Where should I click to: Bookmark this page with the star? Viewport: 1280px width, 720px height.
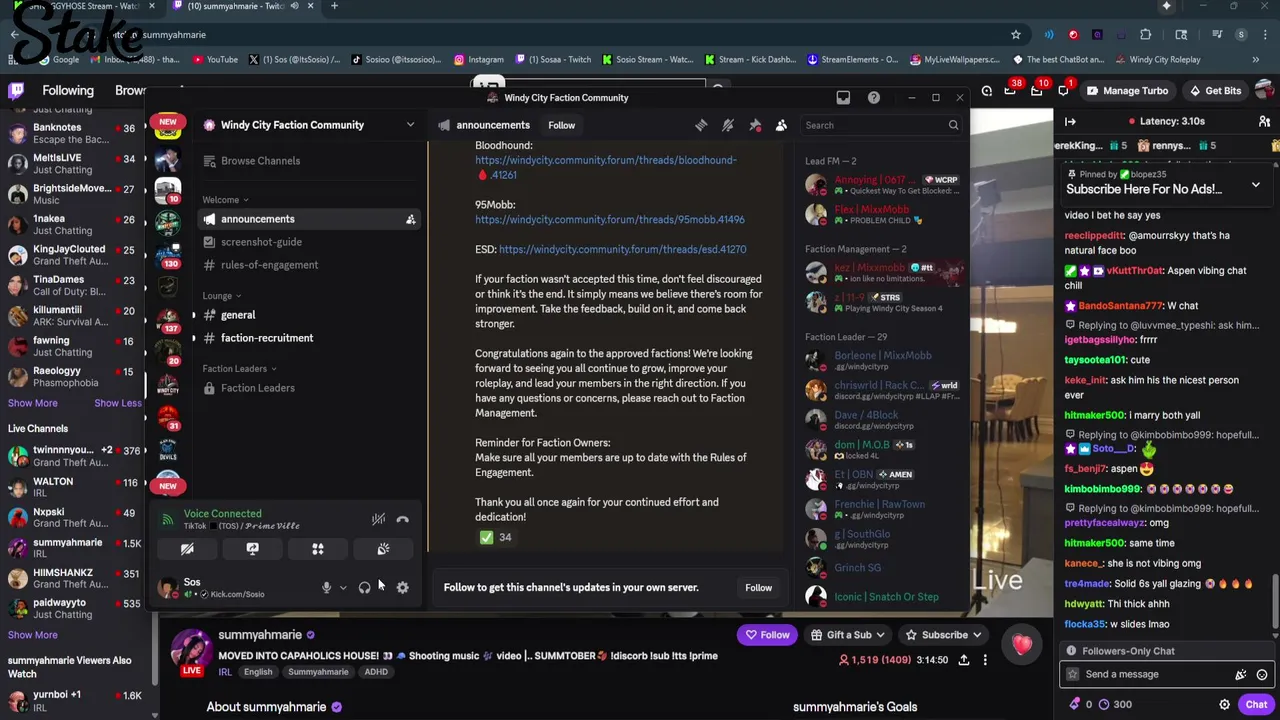point(1016,35)
